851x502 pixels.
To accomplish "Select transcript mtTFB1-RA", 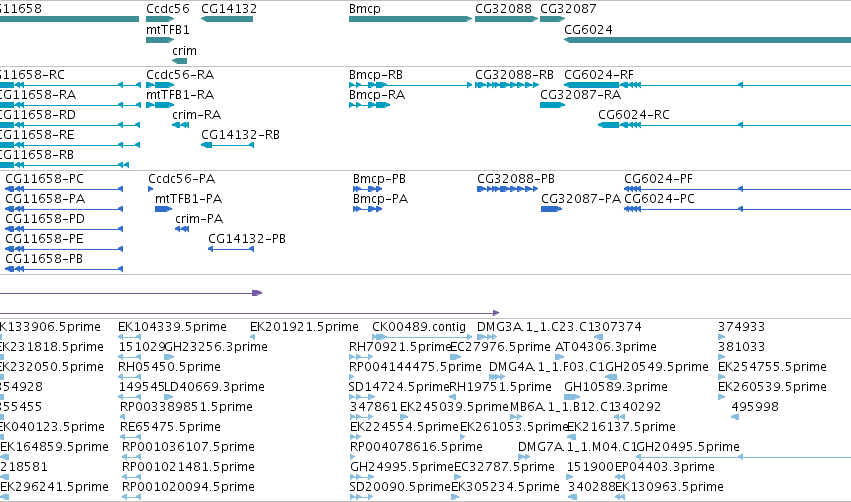I will tap(180, 95).
